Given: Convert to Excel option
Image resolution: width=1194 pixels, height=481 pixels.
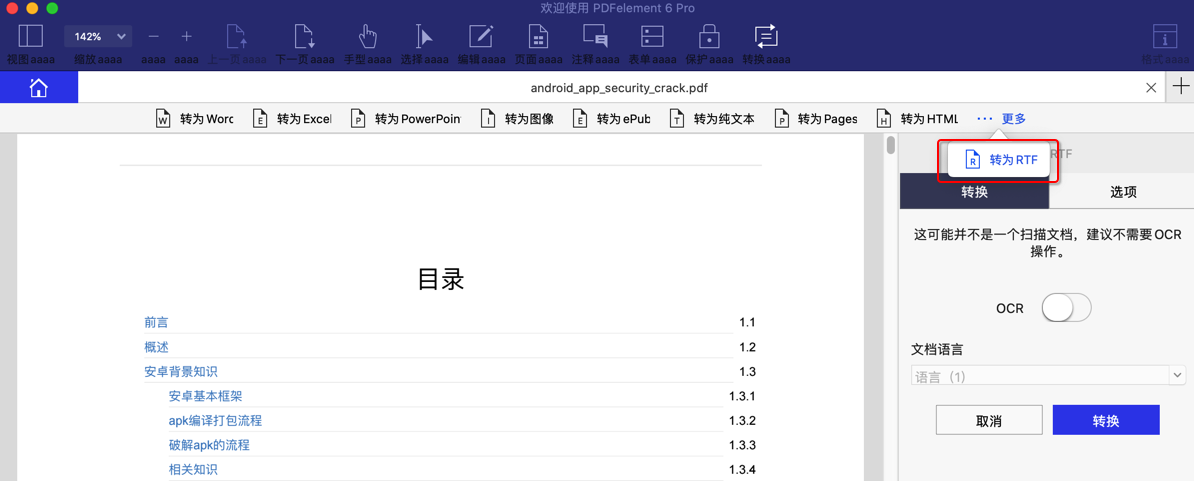Looking at the screenshot, I should coord(292,119).
